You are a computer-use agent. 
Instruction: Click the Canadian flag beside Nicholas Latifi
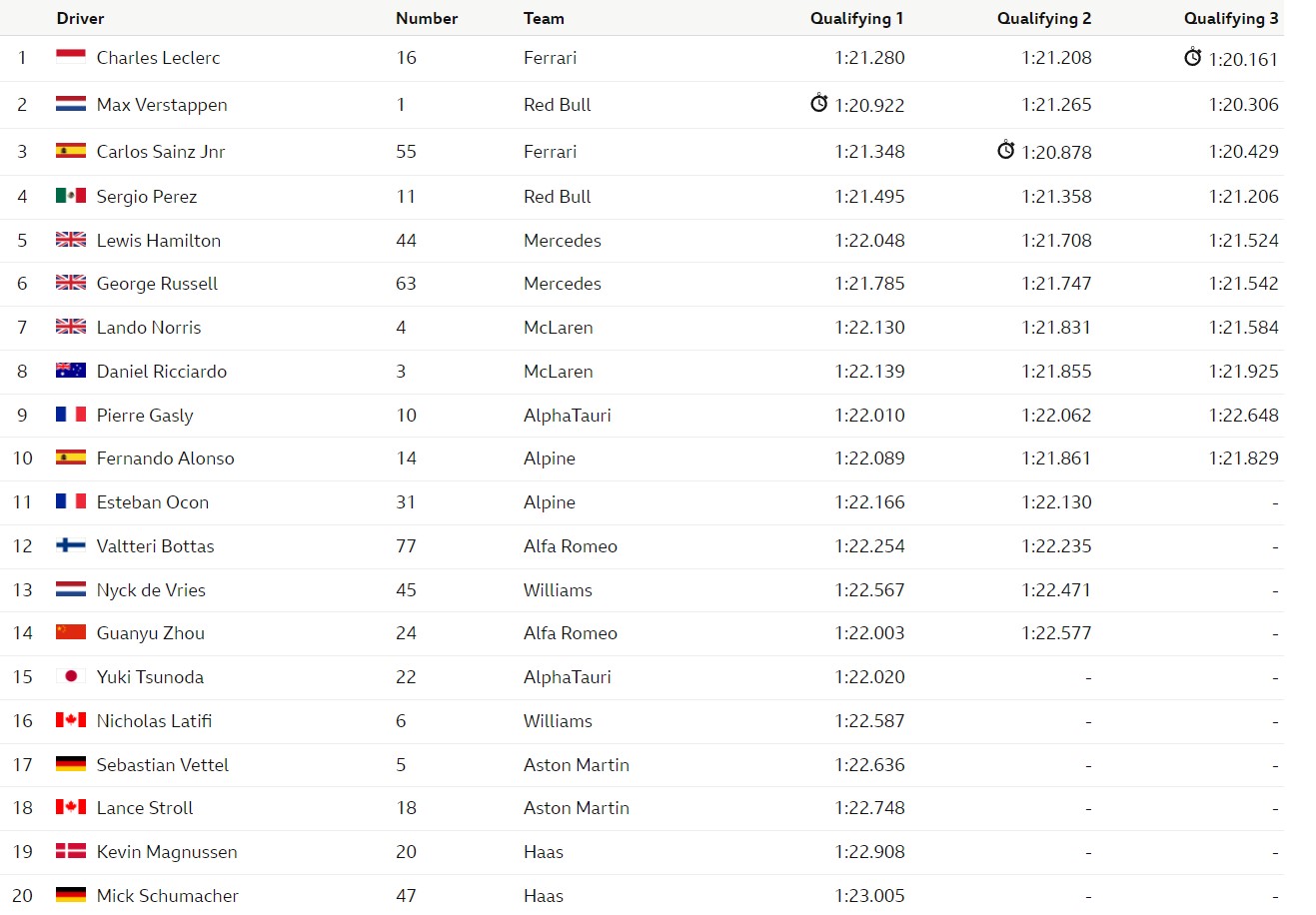point(71,720)
